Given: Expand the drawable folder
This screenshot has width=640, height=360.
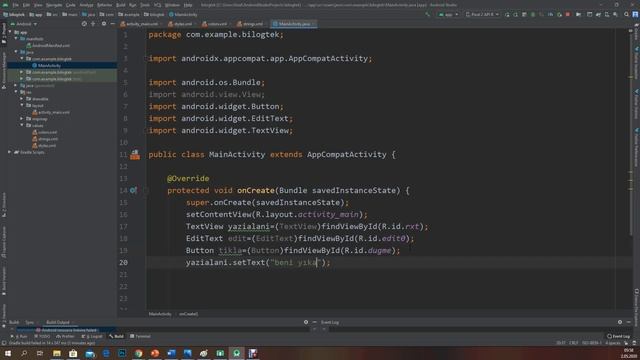Looking at the screenshot, I should [22, 99].
